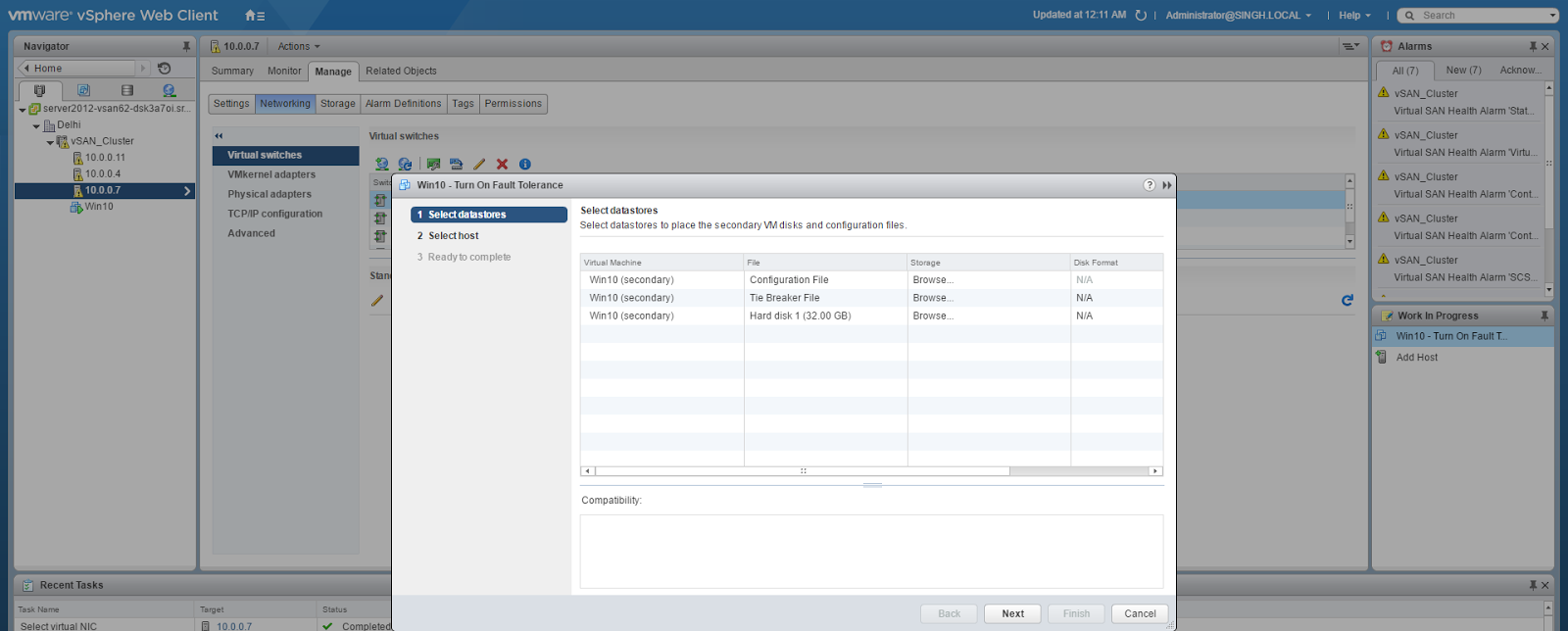Close the Alarms panel
Screen dimensions: 1568x631
(x=1545, y=46)
